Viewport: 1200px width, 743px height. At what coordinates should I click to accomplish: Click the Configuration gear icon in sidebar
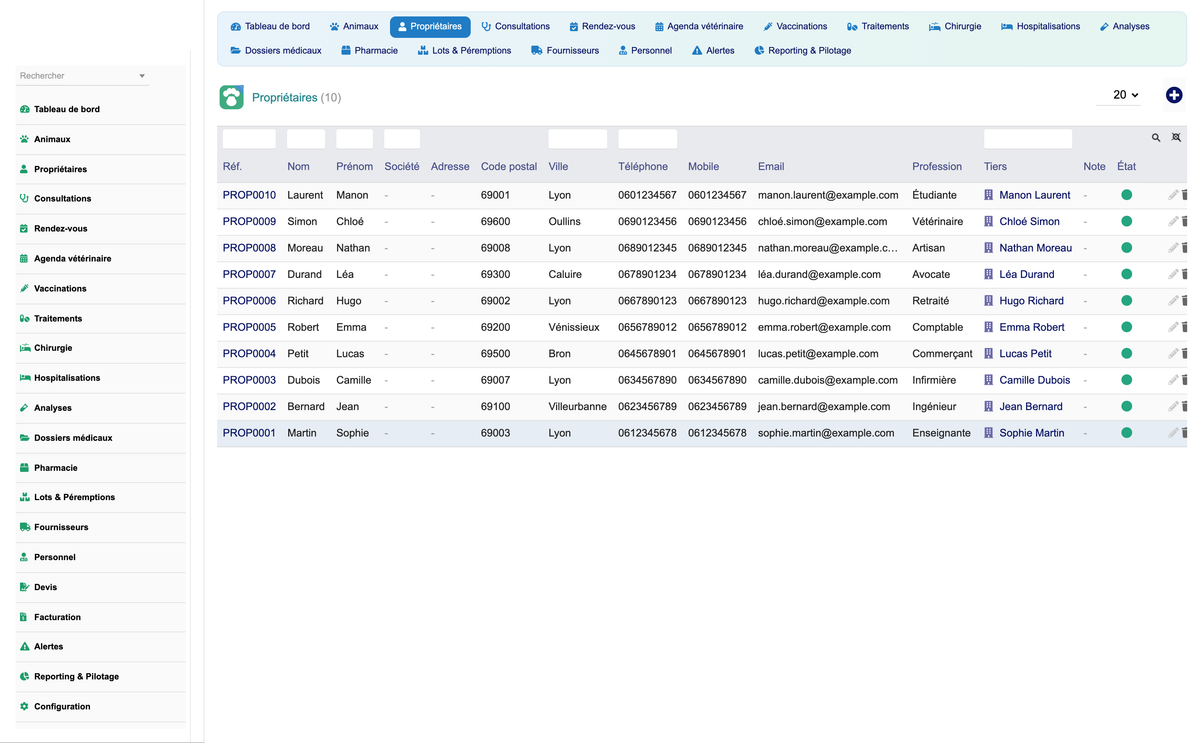25,707
